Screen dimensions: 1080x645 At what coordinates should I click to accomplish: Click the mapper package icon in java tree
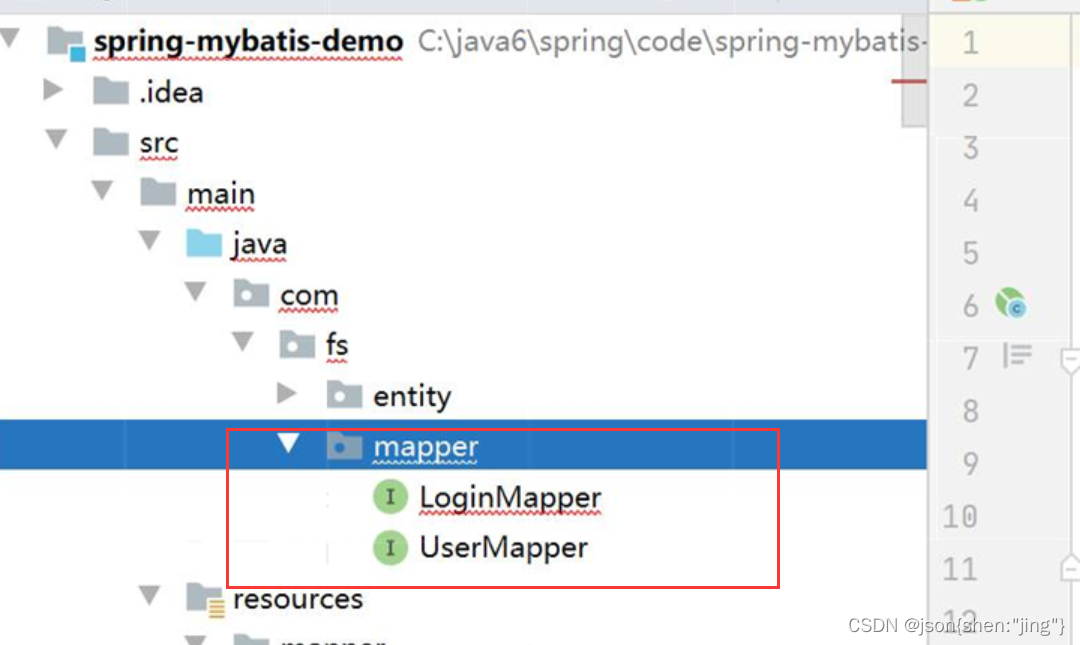(344, 446)
